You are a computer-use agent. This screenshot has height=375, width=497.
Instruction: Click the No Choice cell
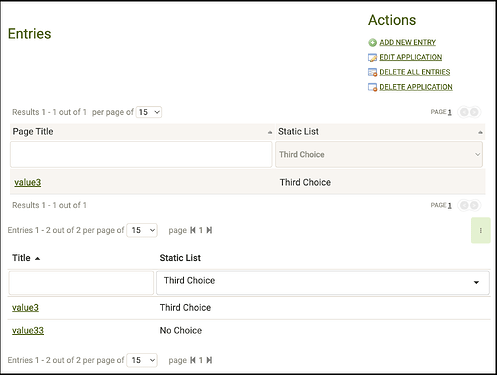(181, 331)
